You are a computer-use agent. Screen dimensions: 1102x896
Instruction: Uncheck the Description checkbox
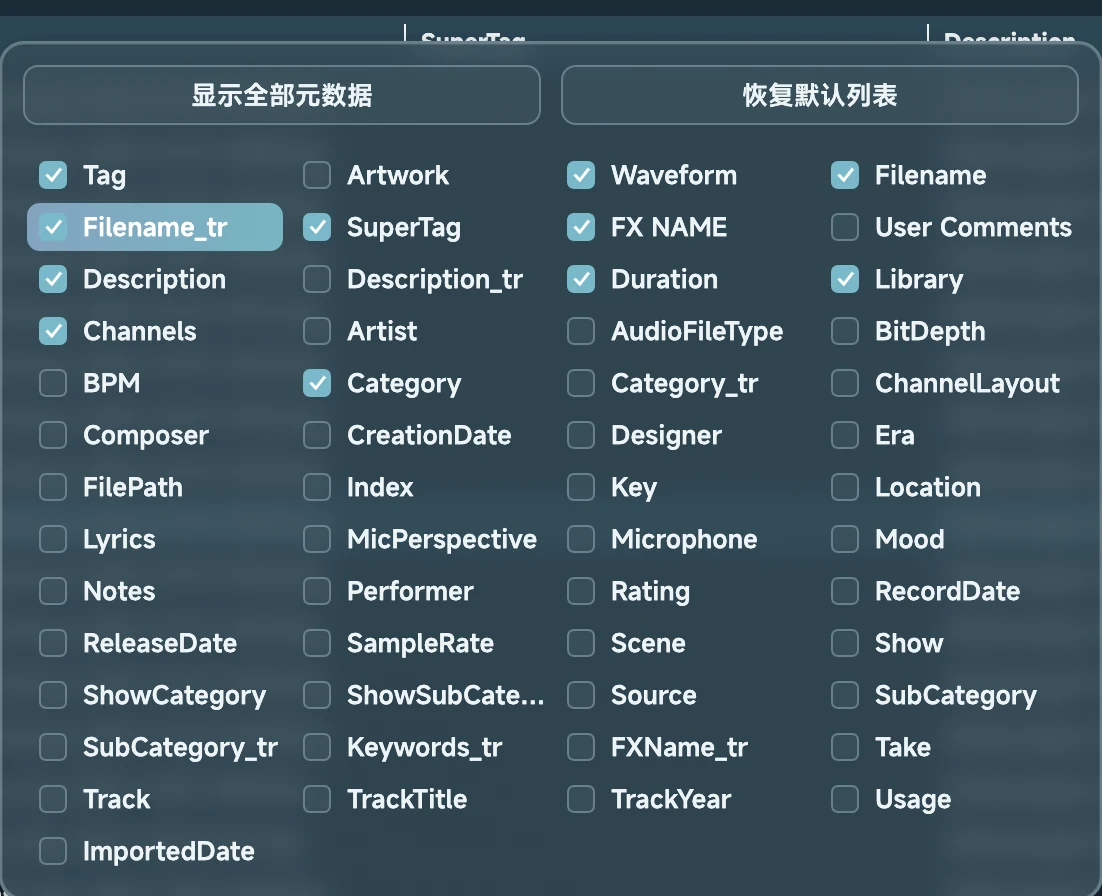pos(53,279)
